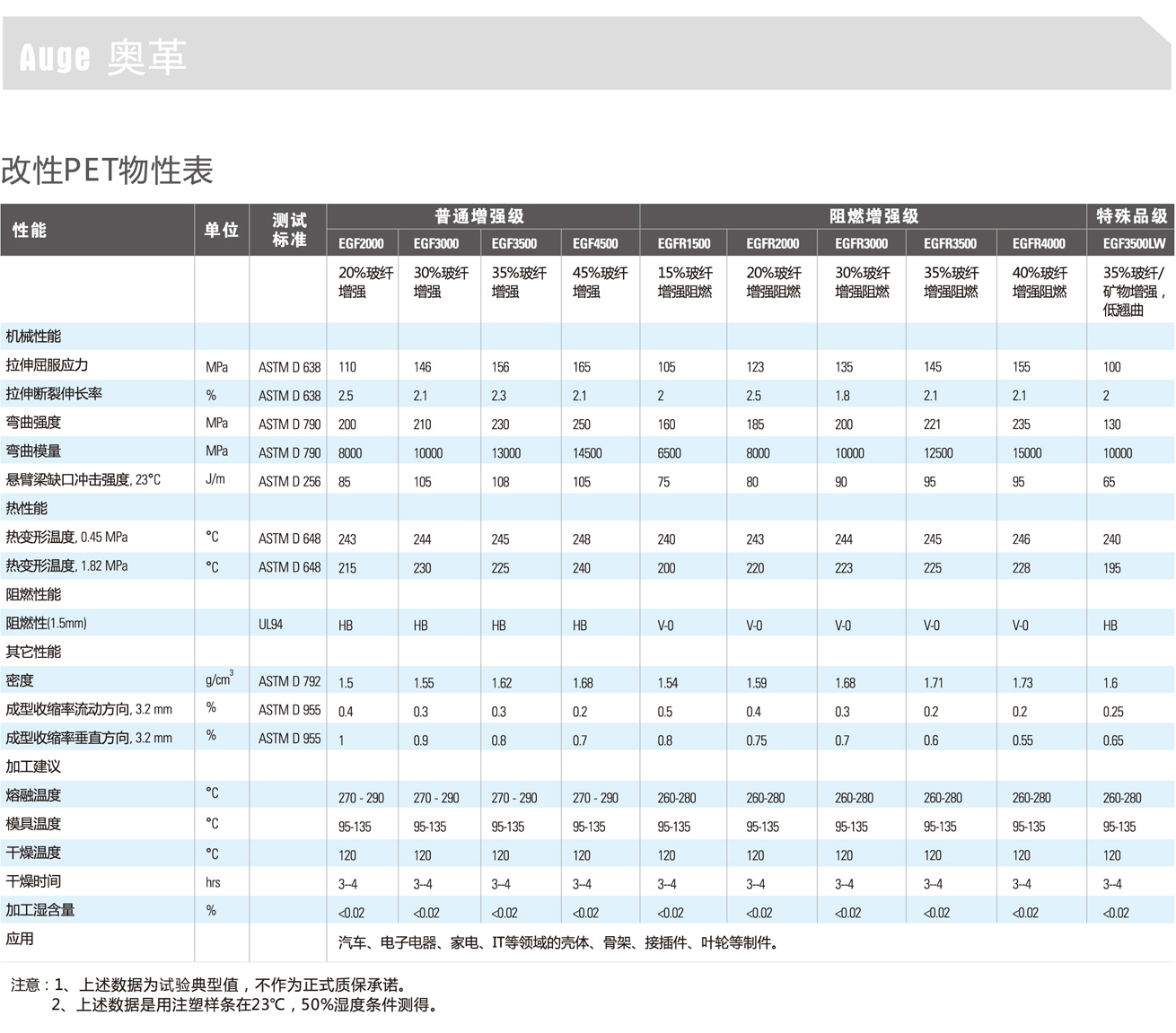Click the 加工建议 section heading
The width and height of the screenshot is (1176, 1033).
pyautogui.click(x=33, y=766)
